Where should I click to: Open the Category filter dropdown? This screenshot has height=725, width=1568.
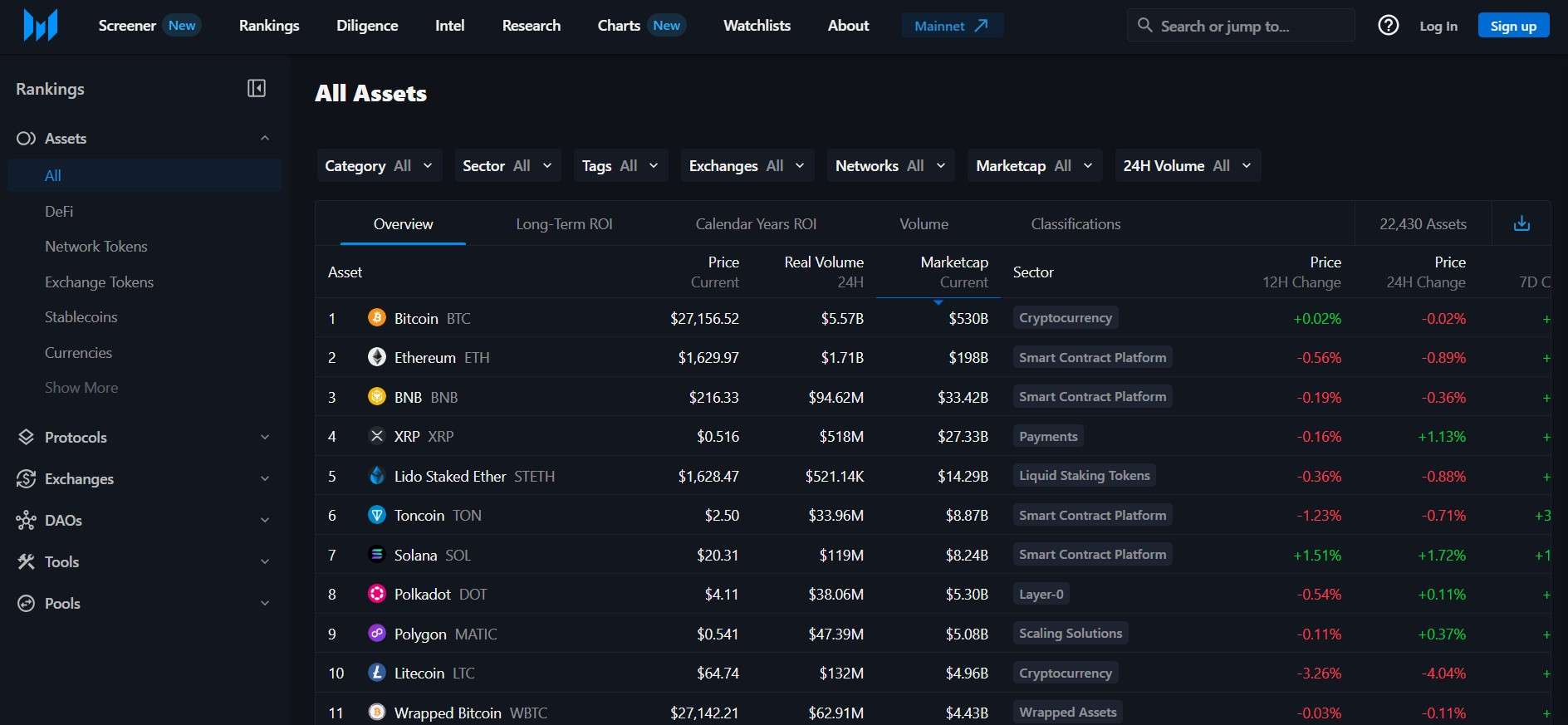click(379, 165)
